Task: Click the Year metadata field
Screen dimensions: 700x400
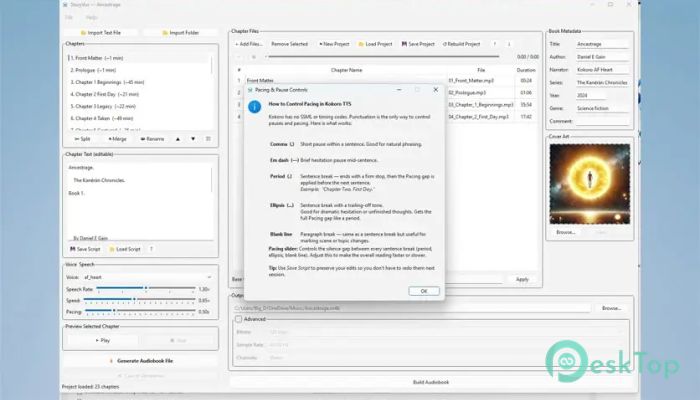Action: point(590,96)
